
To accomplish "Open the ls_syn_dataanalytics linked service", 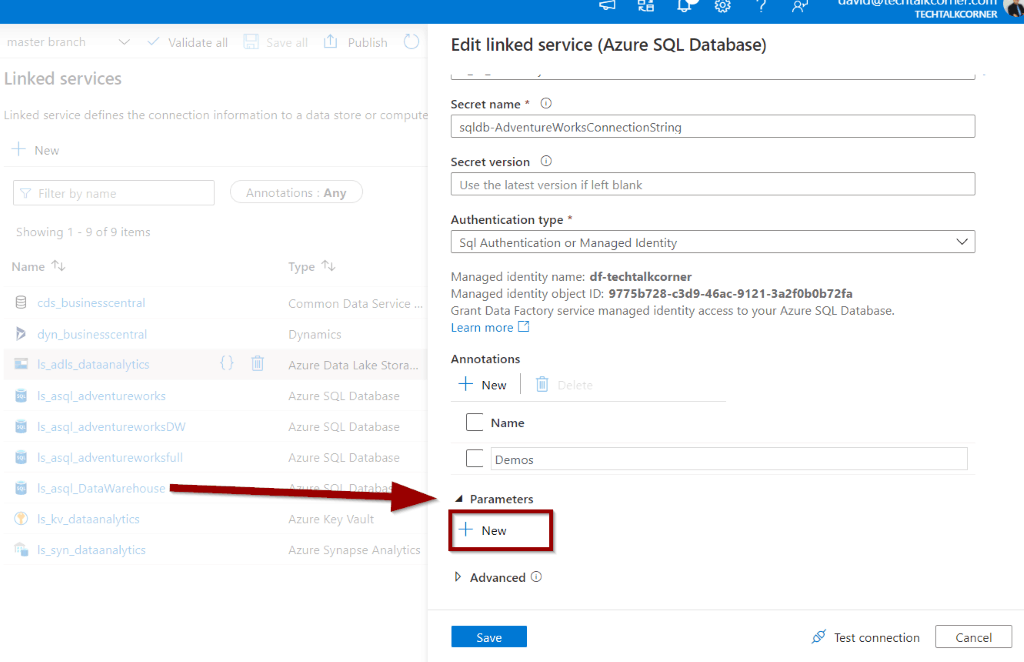I will (x=91, y=550).
